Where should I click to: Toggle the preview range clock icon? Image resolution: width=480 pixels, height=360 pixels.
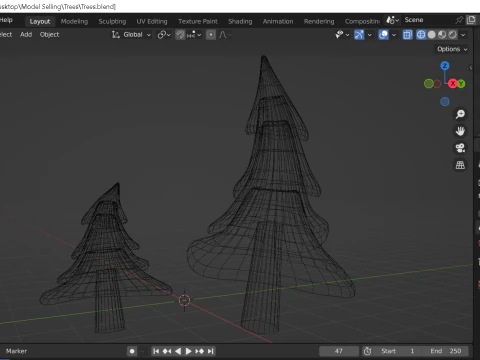367,351
